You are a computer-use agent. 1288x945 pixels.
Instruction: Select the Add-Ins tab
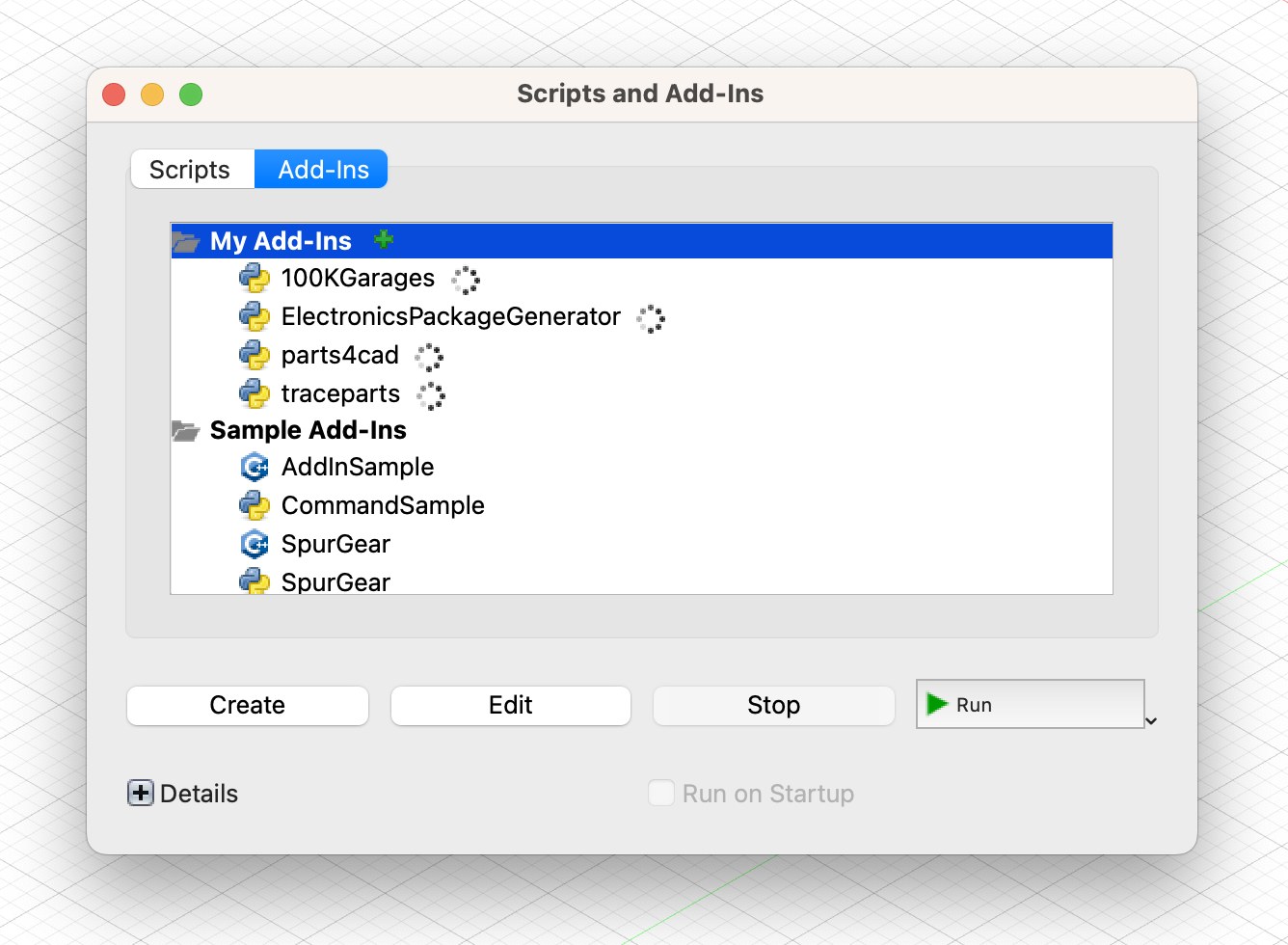[323, 170]
